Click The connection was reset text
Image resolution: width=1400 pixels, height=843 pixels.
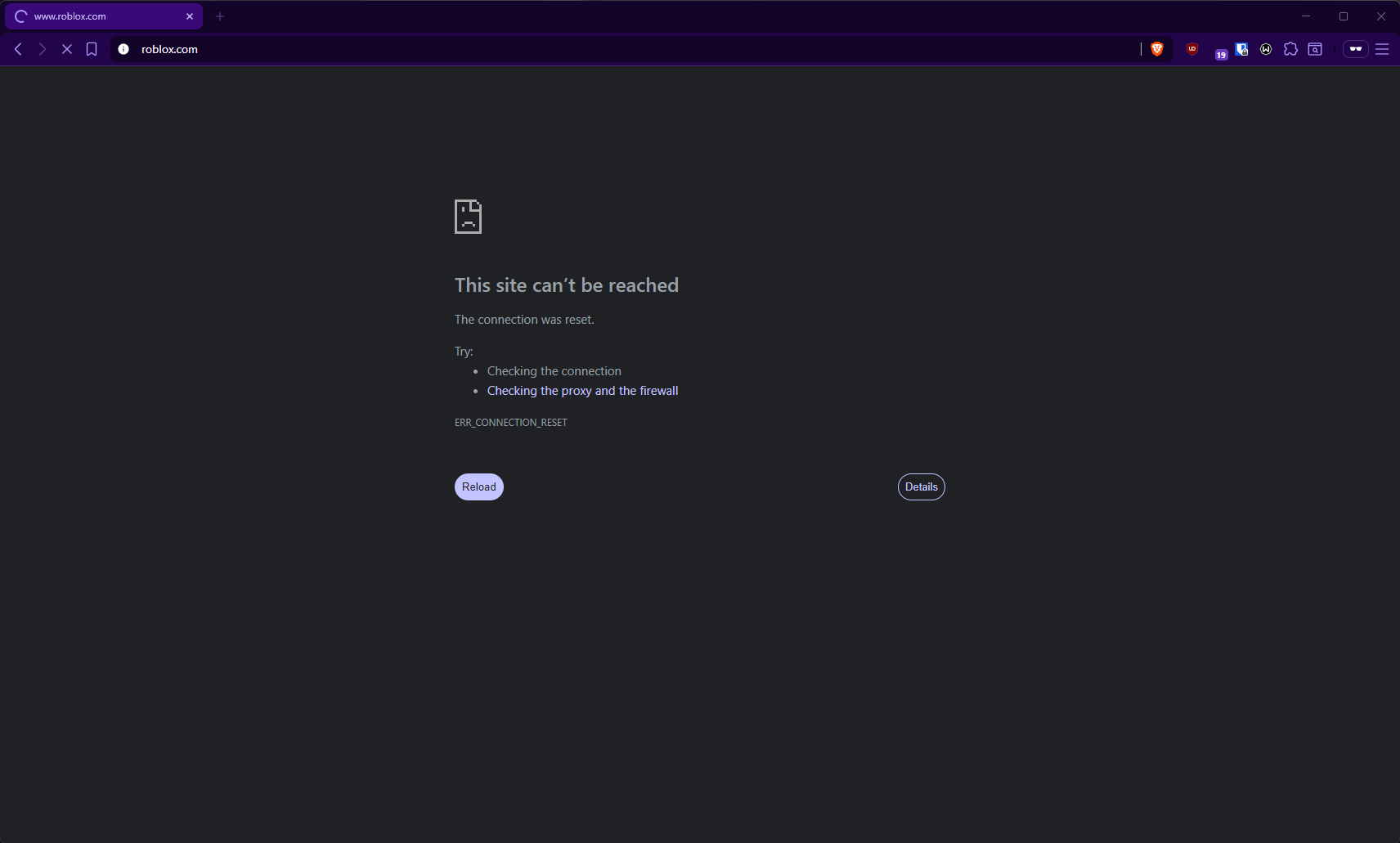(524, 320)
